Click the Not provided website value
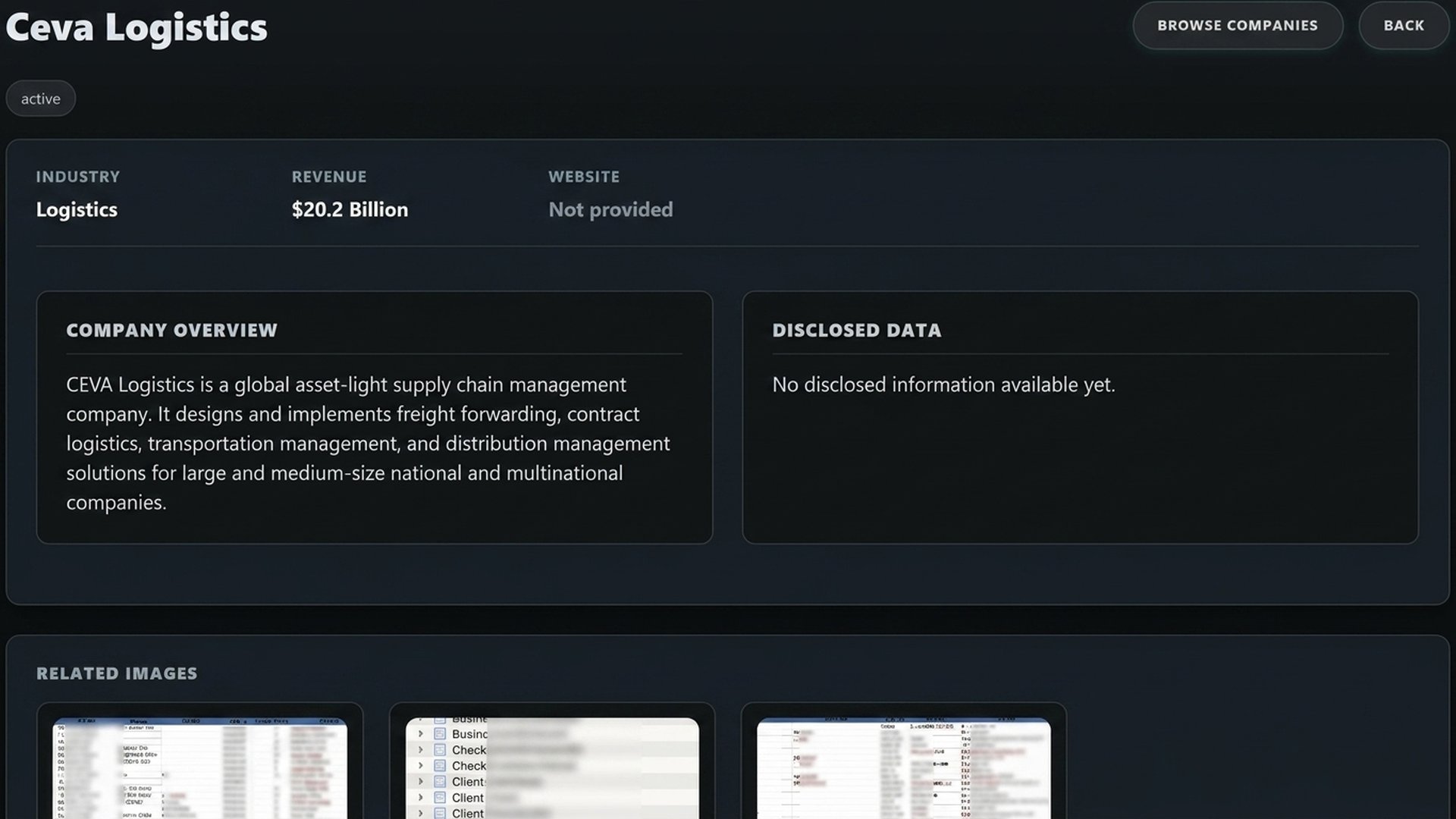Viewport: 1456px width, 819px height. 610,209
